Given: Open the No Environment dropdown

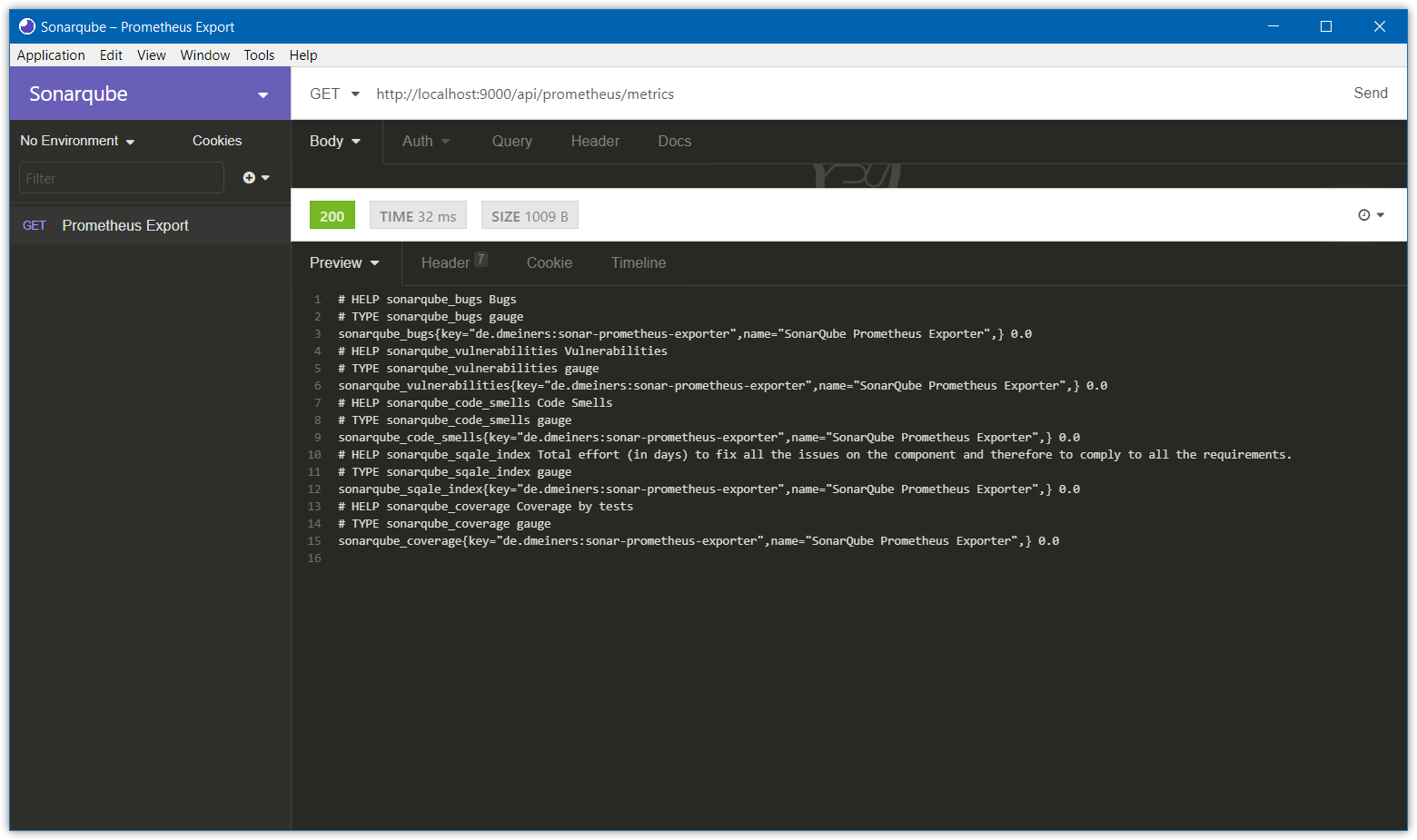Looking at the screenshot, I should (x=77, y=141).
